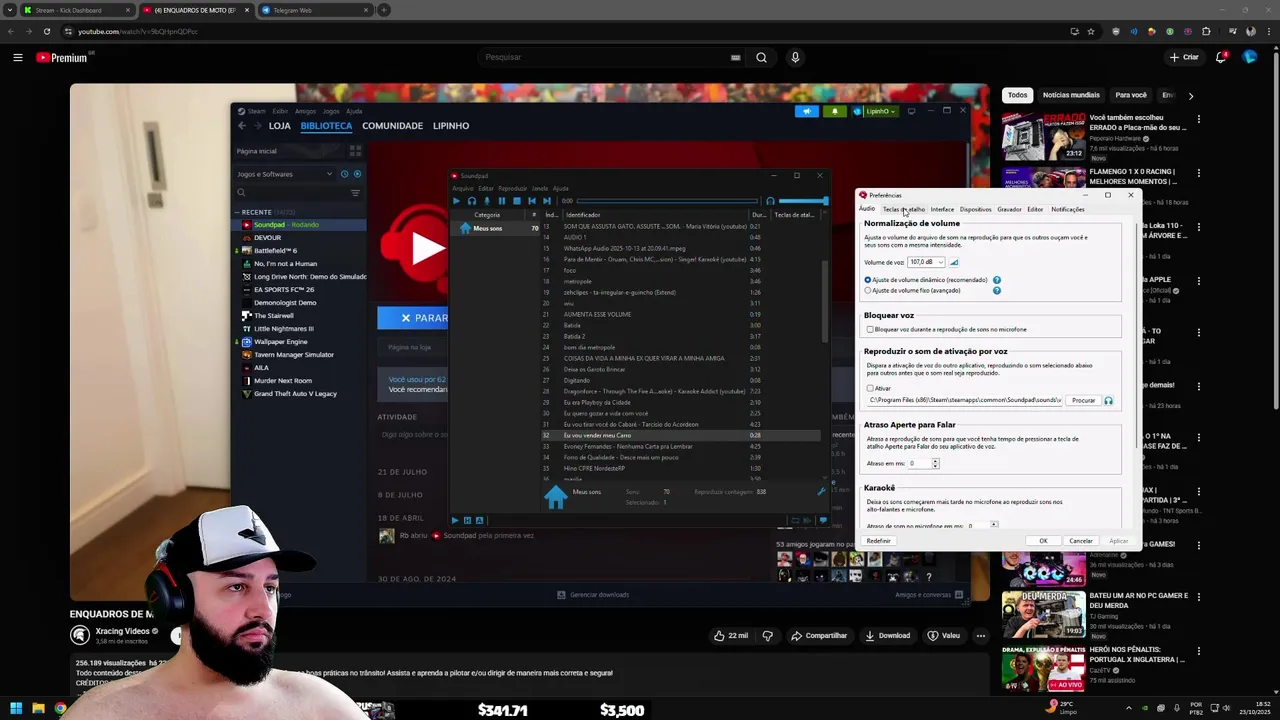Screen dimensions: 1280x720
Task: Skip to previous sound in Soundpad
Action: point(532,201)
